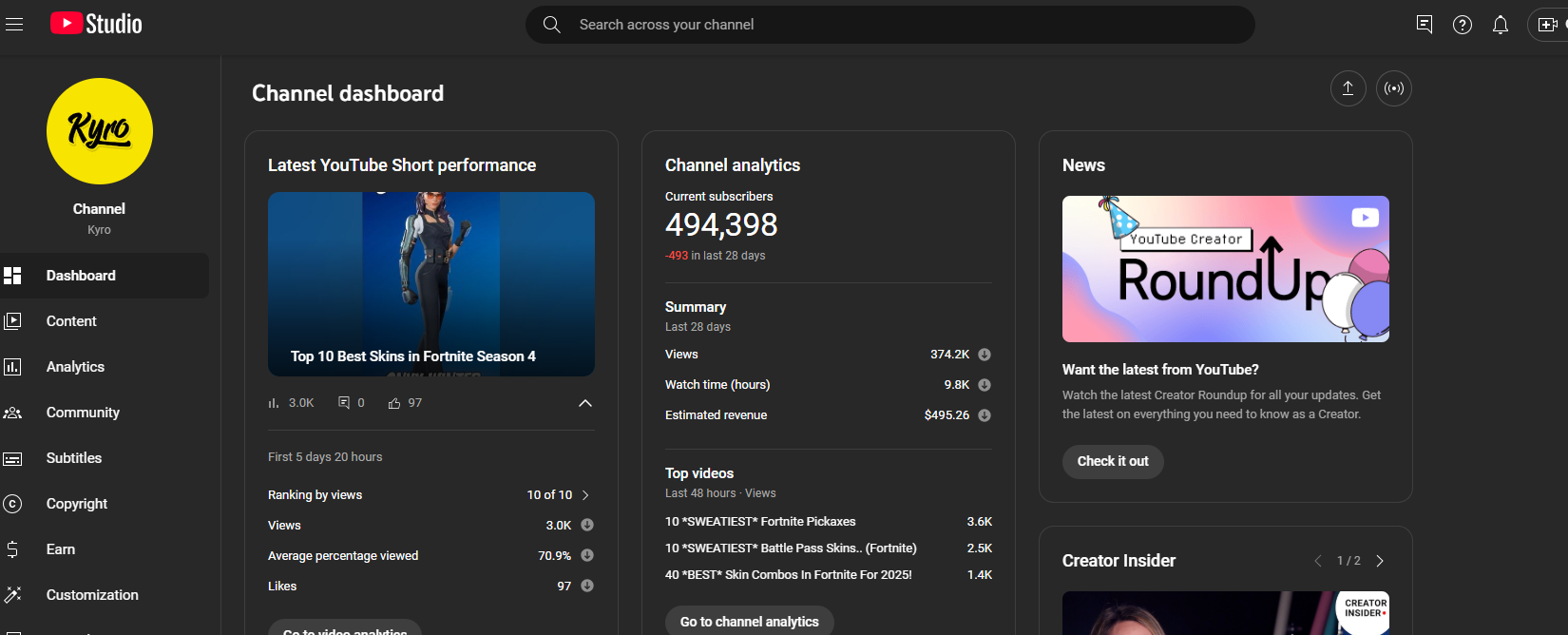Click the search magnifier icon
Screen dimensions: 1568x635
point(552,25)
